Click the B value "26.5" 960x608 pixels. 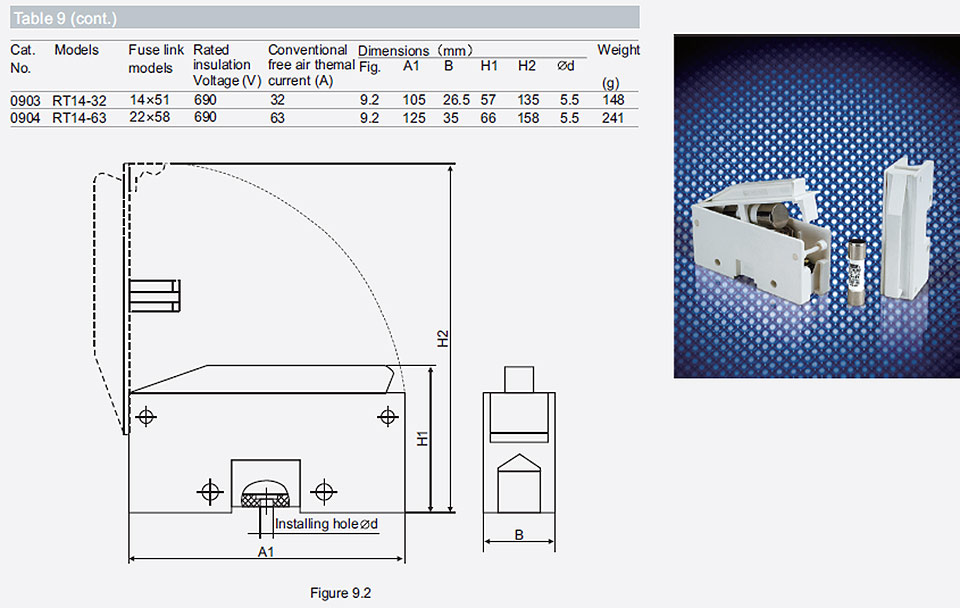456,100
